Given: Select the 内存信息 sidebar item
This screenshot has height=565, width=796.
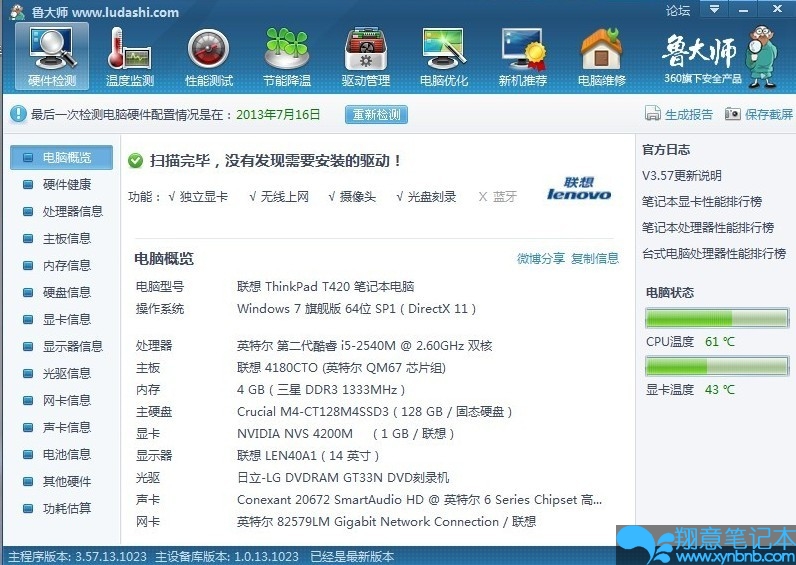Looking at the screenshot, I should click(x=61, y=265).
